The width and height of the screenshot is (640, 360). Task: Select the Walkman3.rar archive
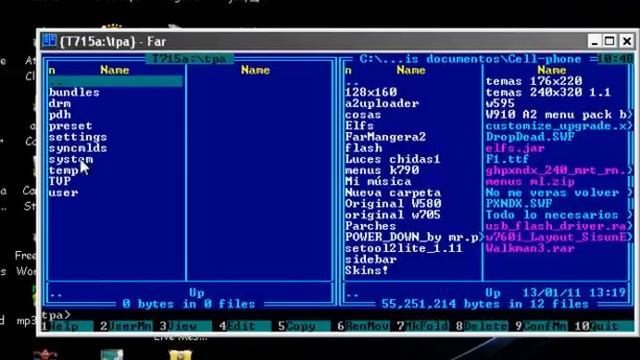tap(530, 248)
